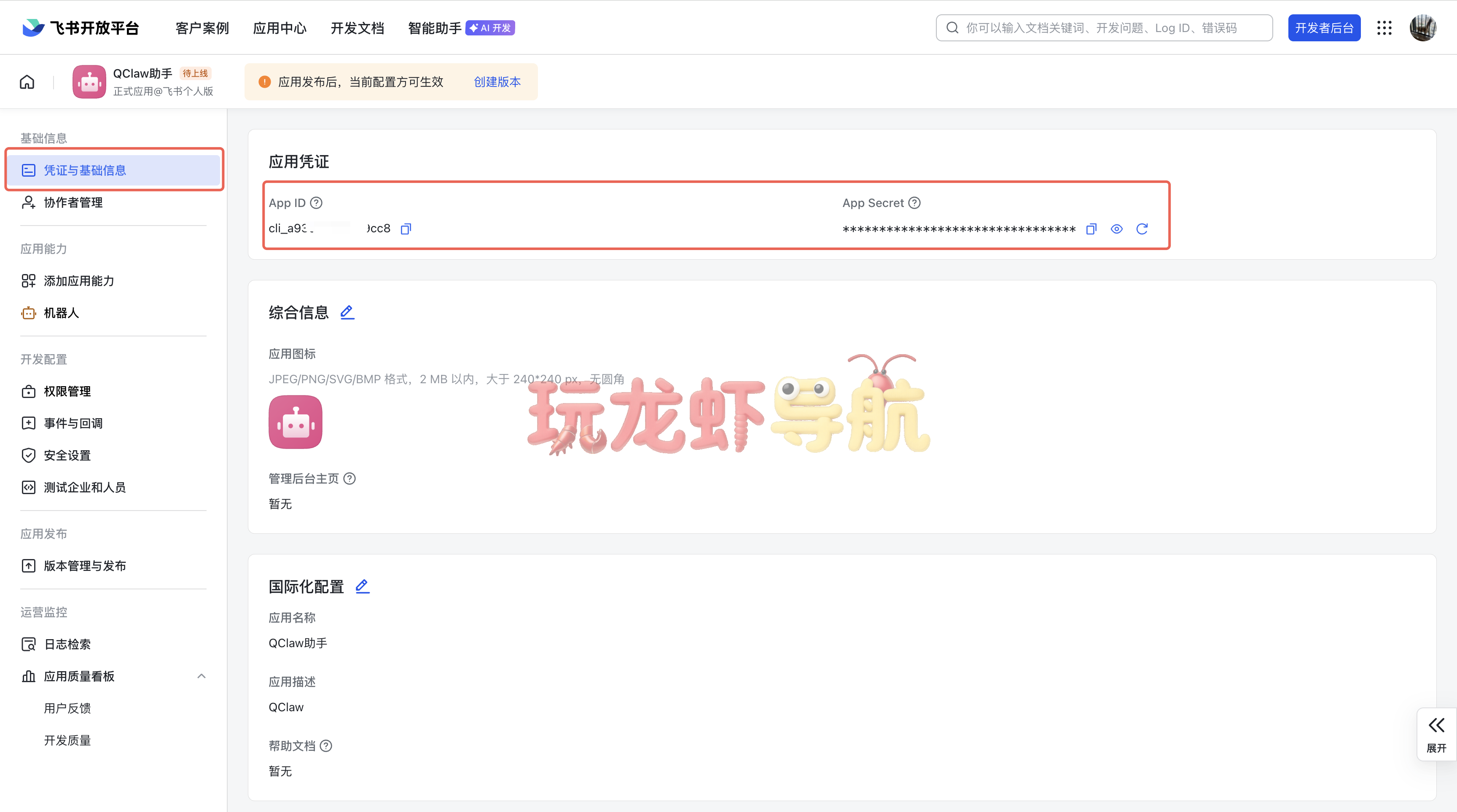Click the QClaw助手 app name in header
Image resolution: width=1457 pixels, height=812 pixels.
142,73
